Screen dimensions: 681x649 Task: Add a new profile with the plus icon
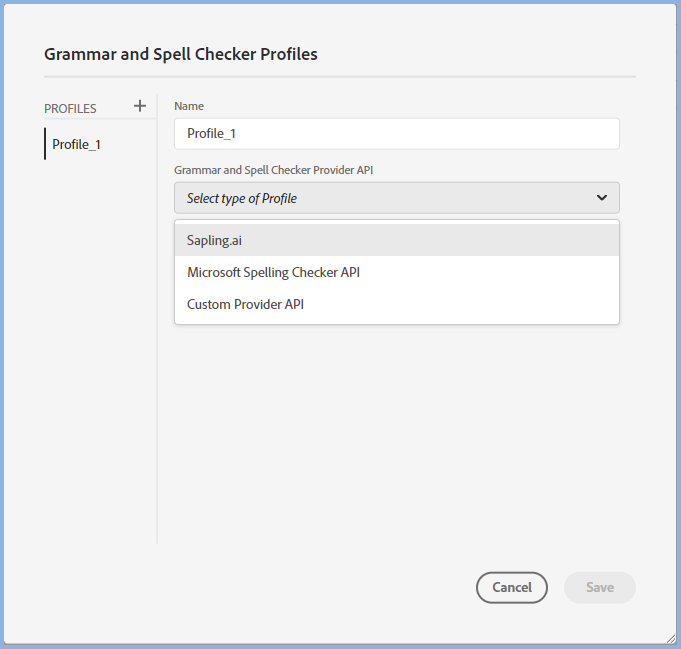point(140,106)
